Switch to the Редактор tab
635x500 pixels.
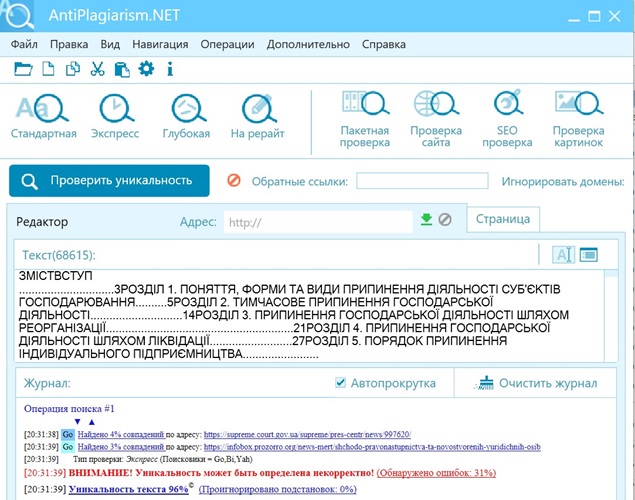(42, 222)
